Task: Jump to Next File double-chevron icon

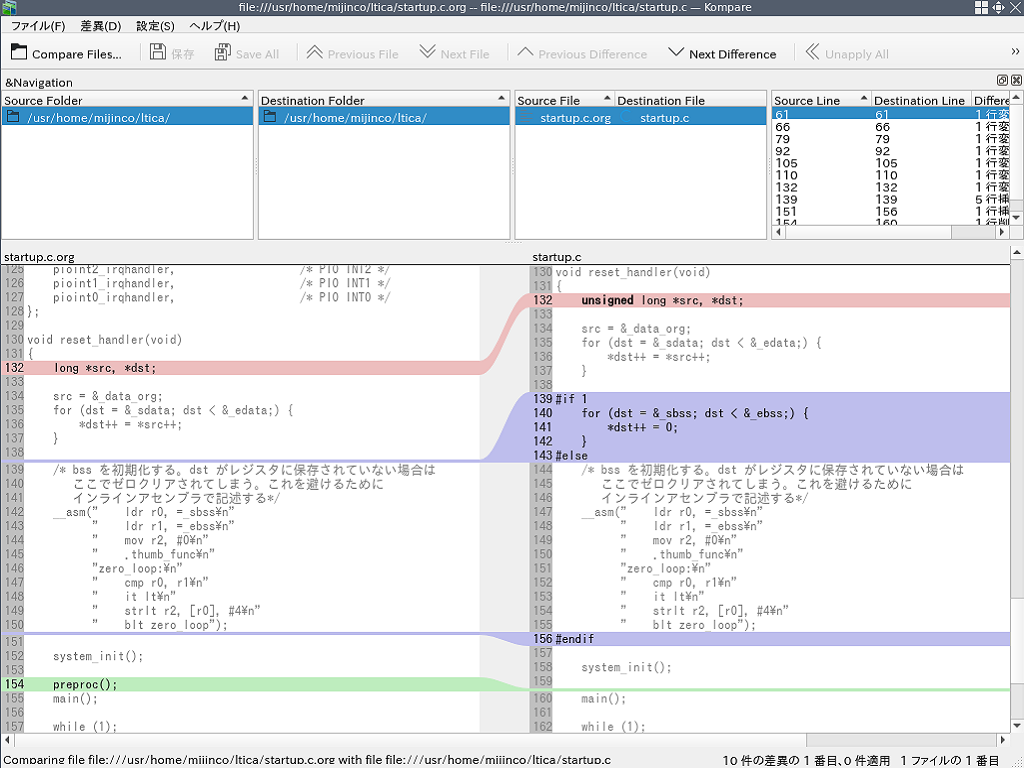Action: pyautogui.click(x=427, y=52)
